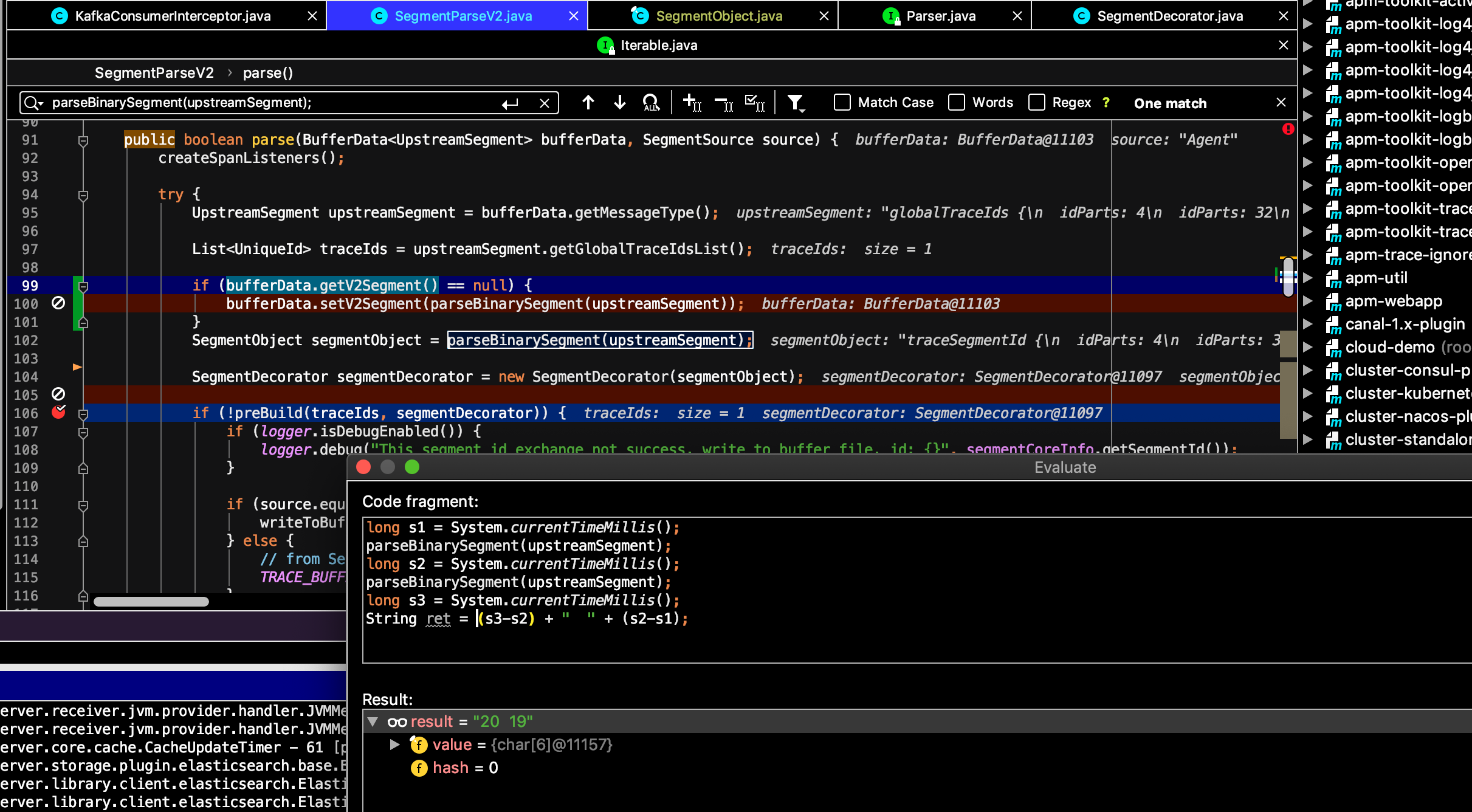Click the Find All occurrences icon
The height and width of the screenshot is (812, 1472).
(x=651, y=103)
